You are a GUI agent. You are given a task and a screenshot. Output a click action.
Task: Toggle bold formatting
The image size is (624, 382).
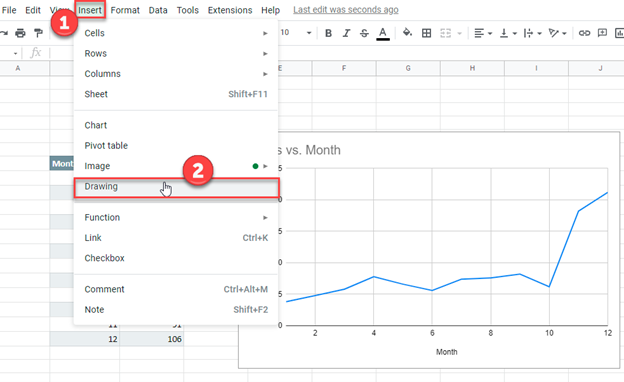click(328, 33)
